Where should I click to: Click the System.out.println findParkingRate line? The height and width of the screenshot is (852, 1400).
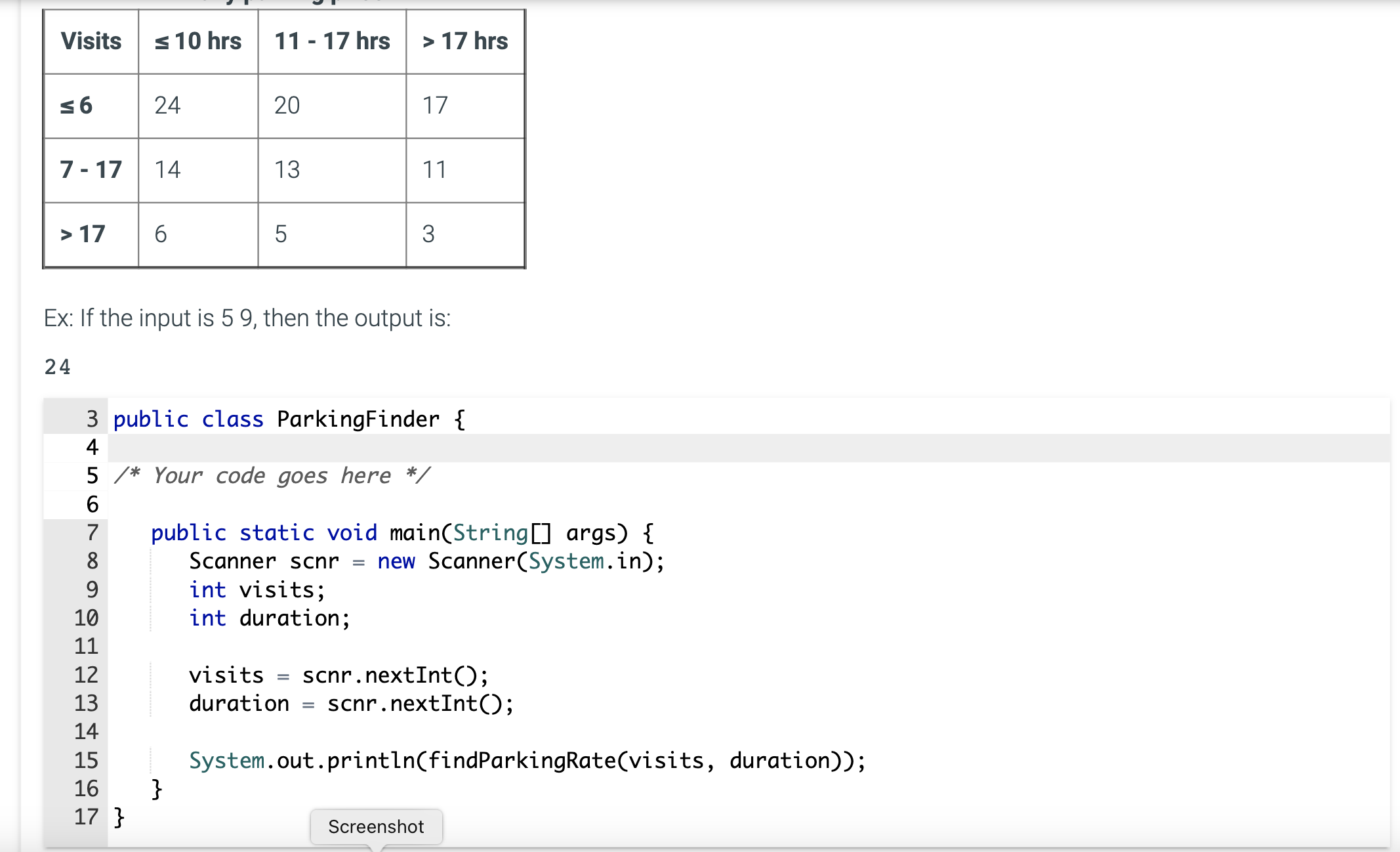(527, 761)
